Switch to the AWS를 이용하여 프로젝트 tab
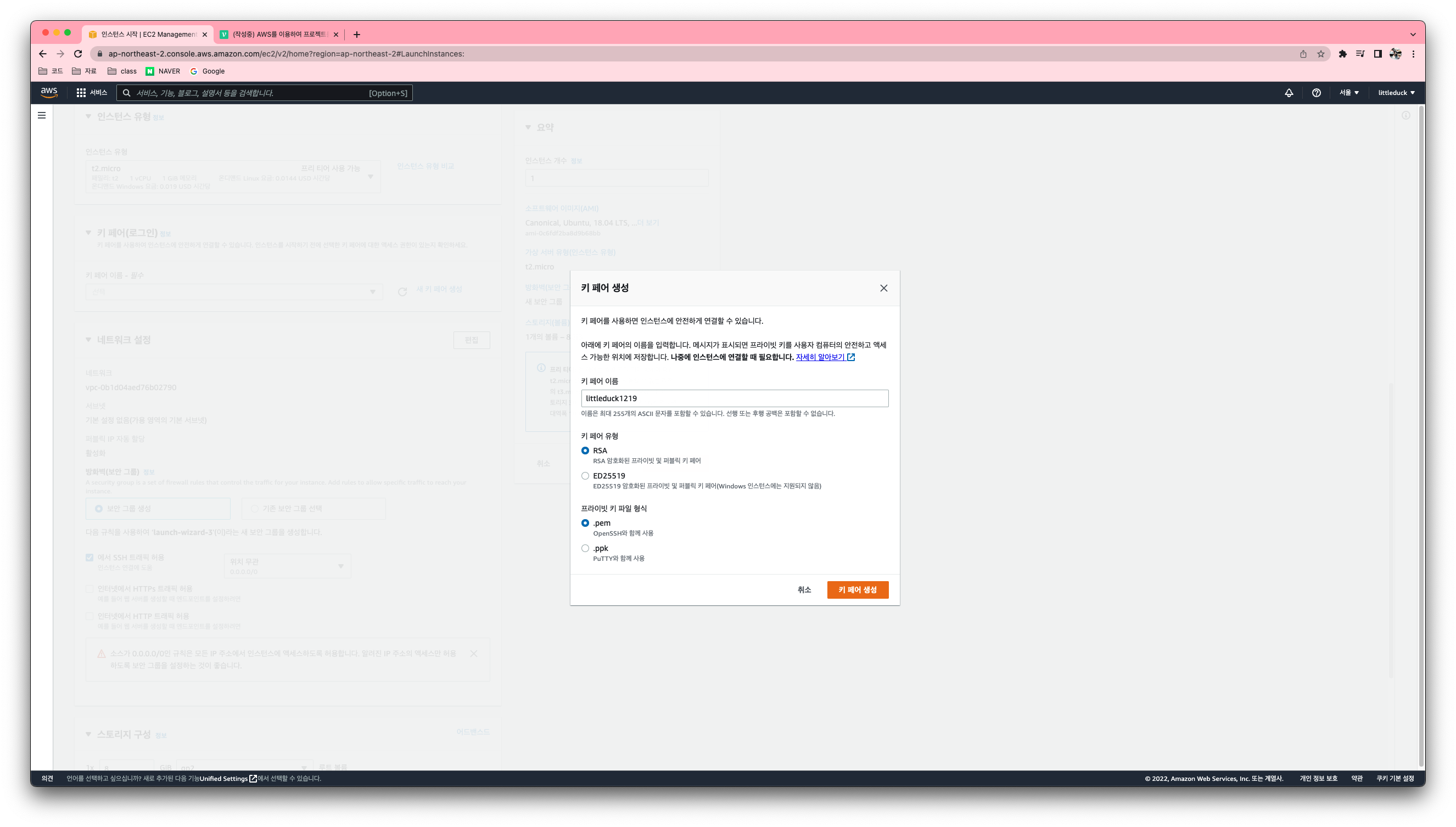 (x=279, y=35)
